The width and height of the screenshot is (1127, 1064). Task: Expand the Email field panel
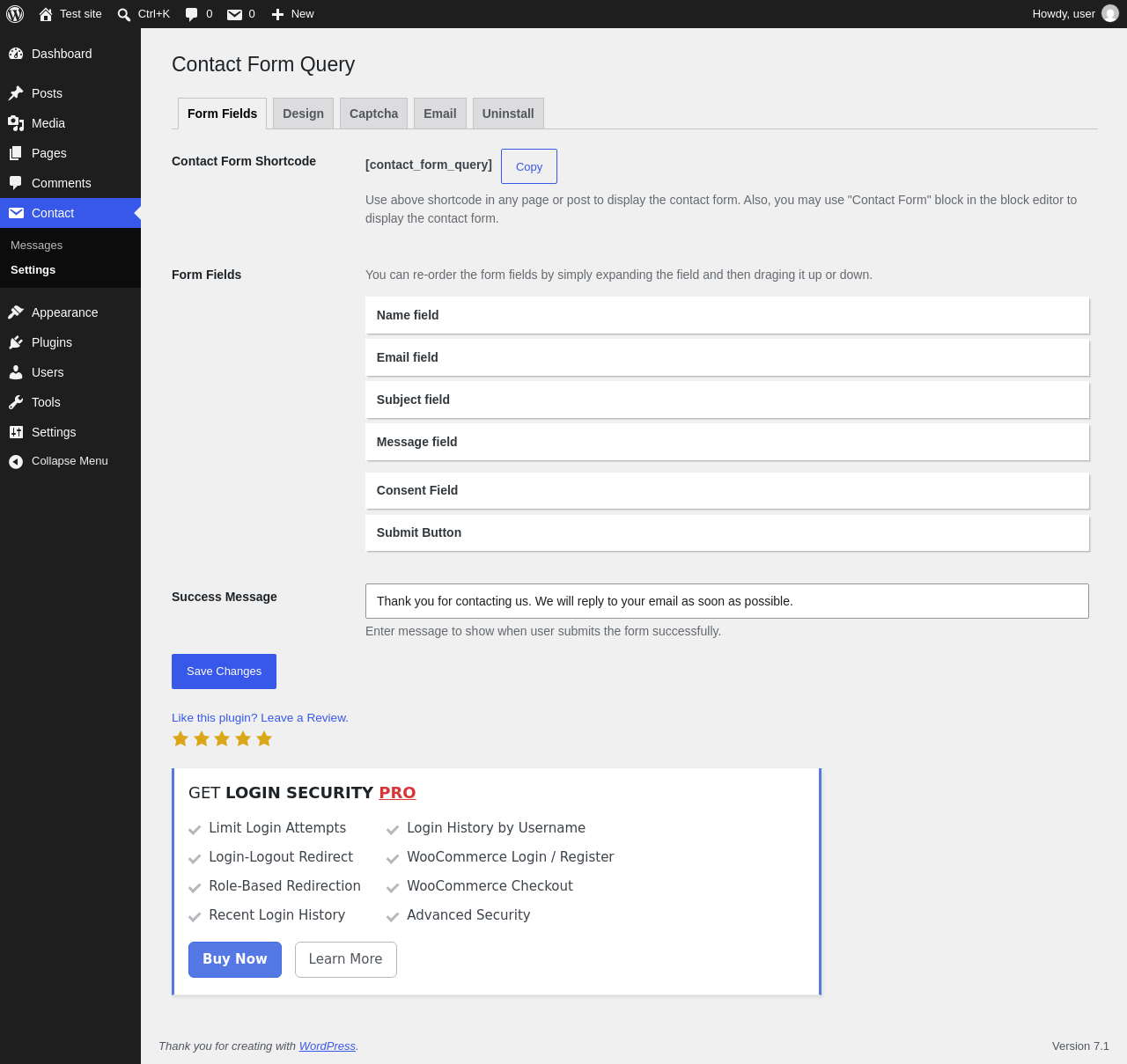[727, 357]
